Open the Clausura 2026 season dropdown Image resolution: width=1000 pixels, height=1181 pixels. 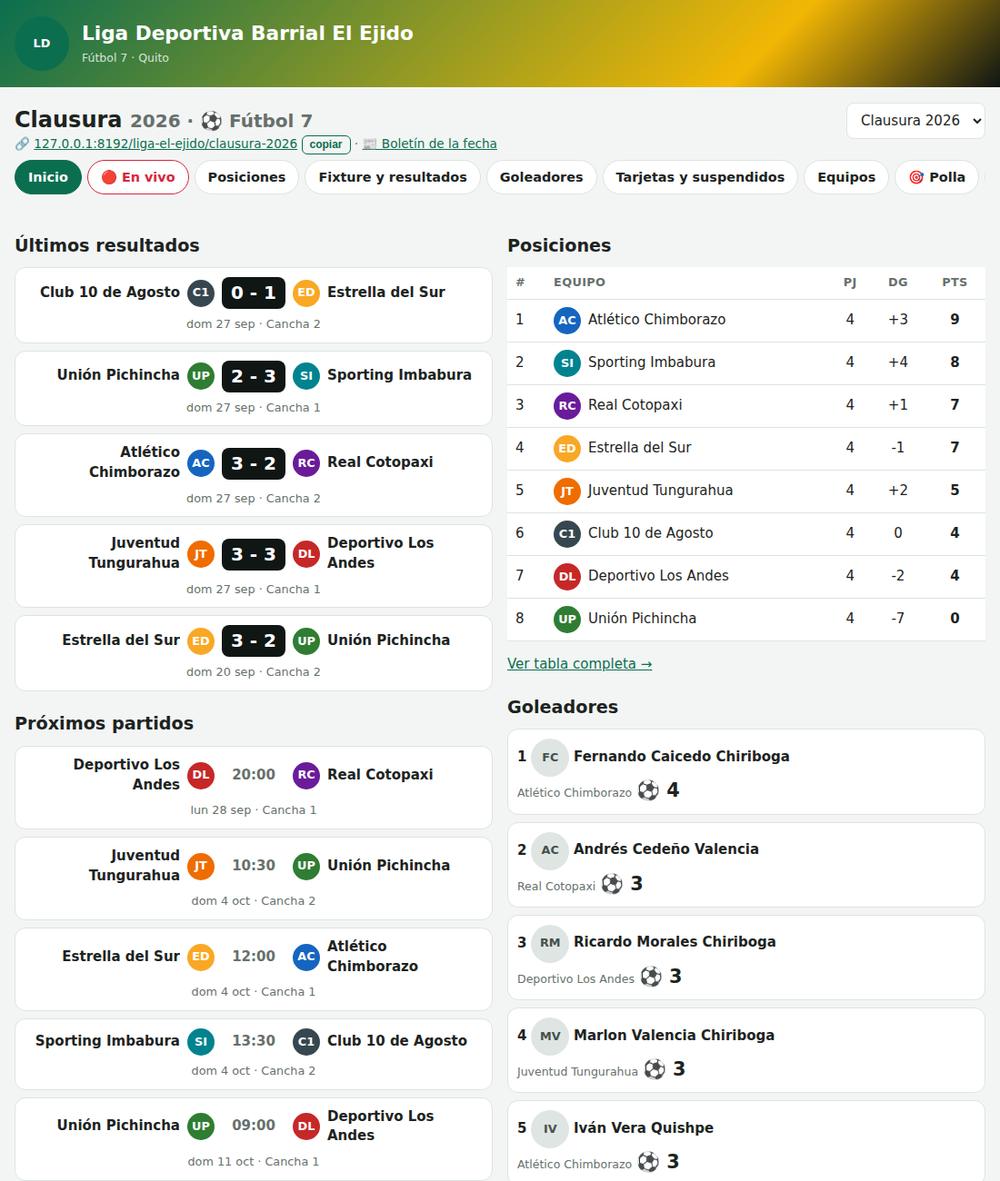tap(916, 121)
